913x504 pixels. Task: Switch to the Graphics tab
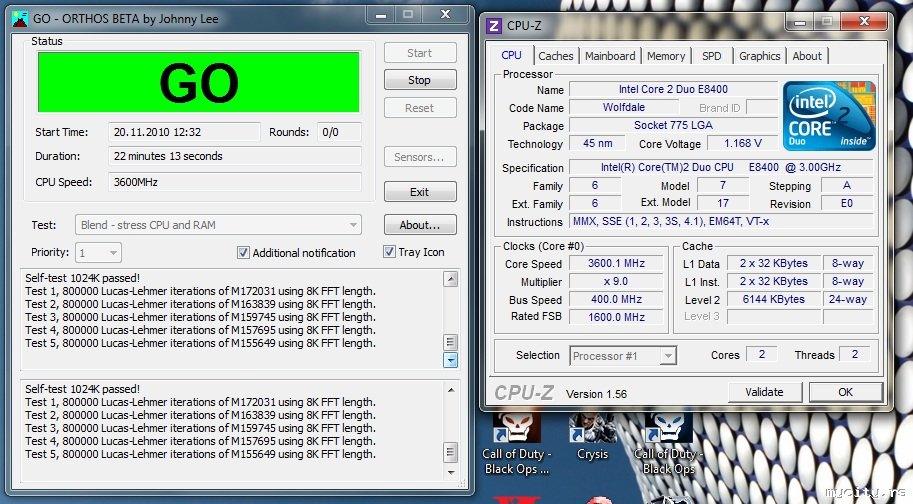759,56
